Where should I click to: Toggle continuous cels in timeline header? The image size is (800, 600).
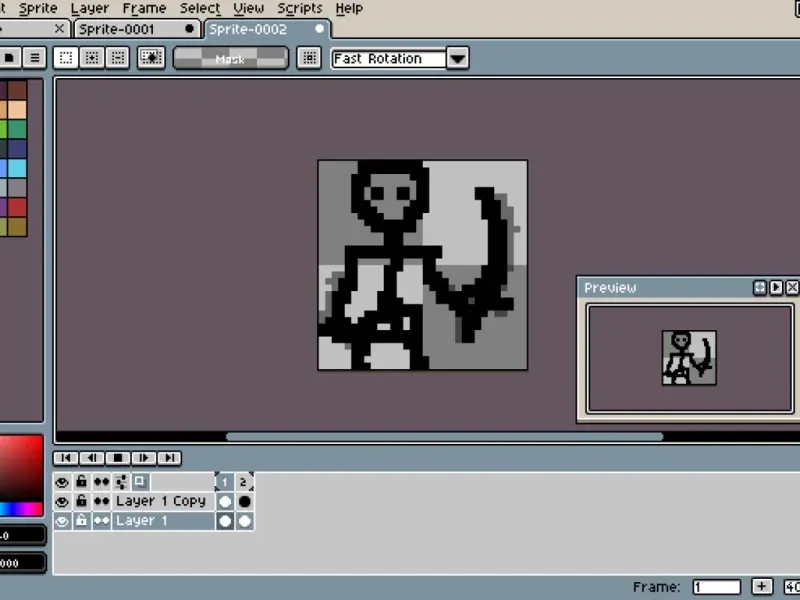101,482
